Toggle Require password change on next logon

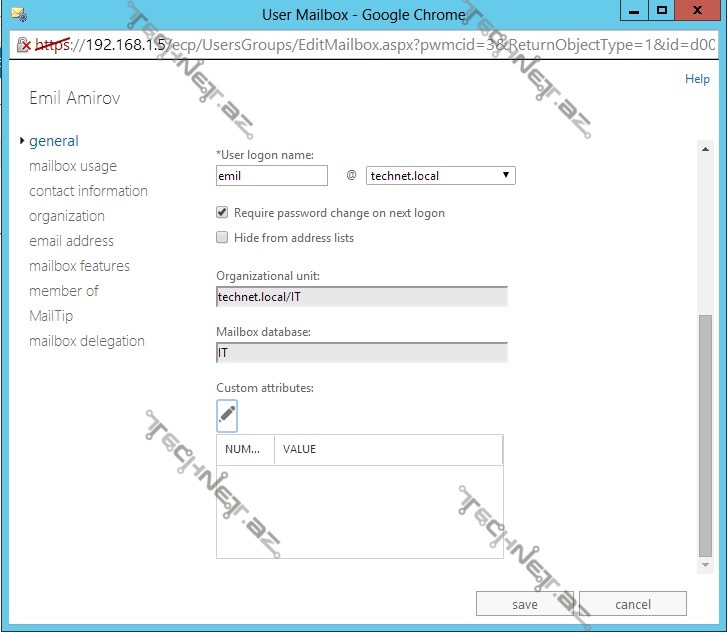222,213
